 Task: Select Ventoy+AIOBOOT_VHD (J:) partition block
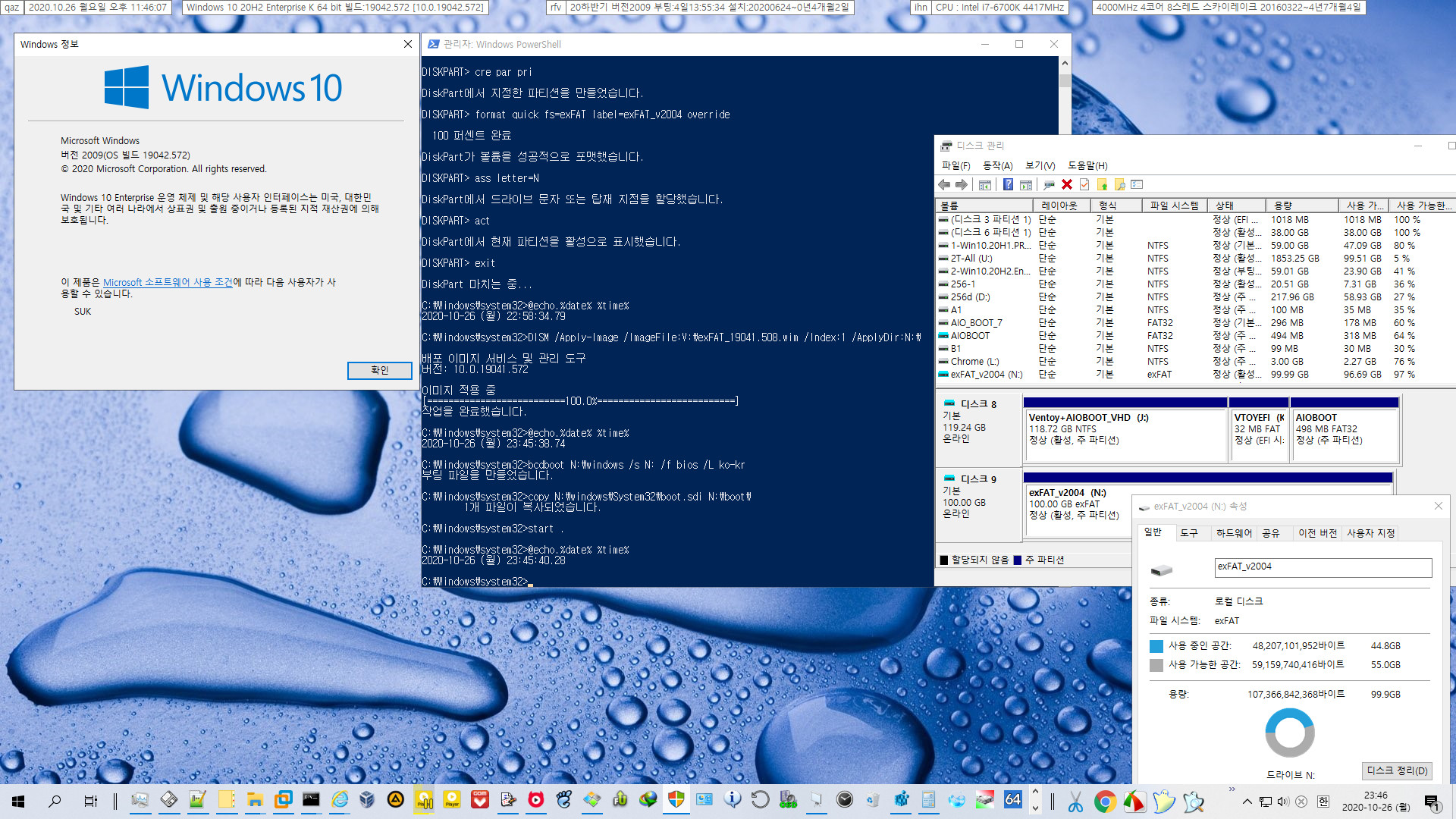point(1125,430)
